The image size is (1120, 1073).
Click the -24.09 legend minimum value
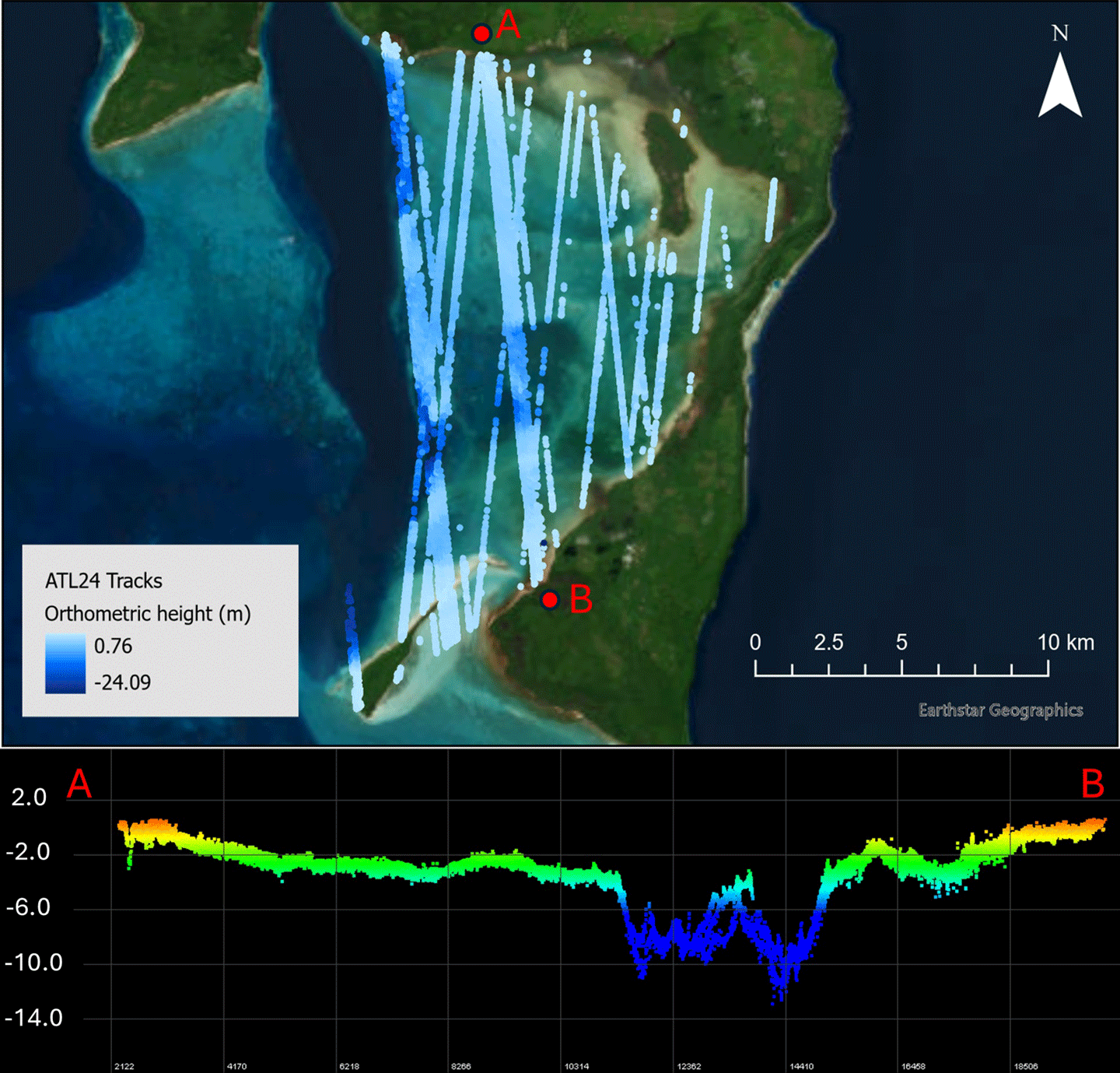pos(122,682)
